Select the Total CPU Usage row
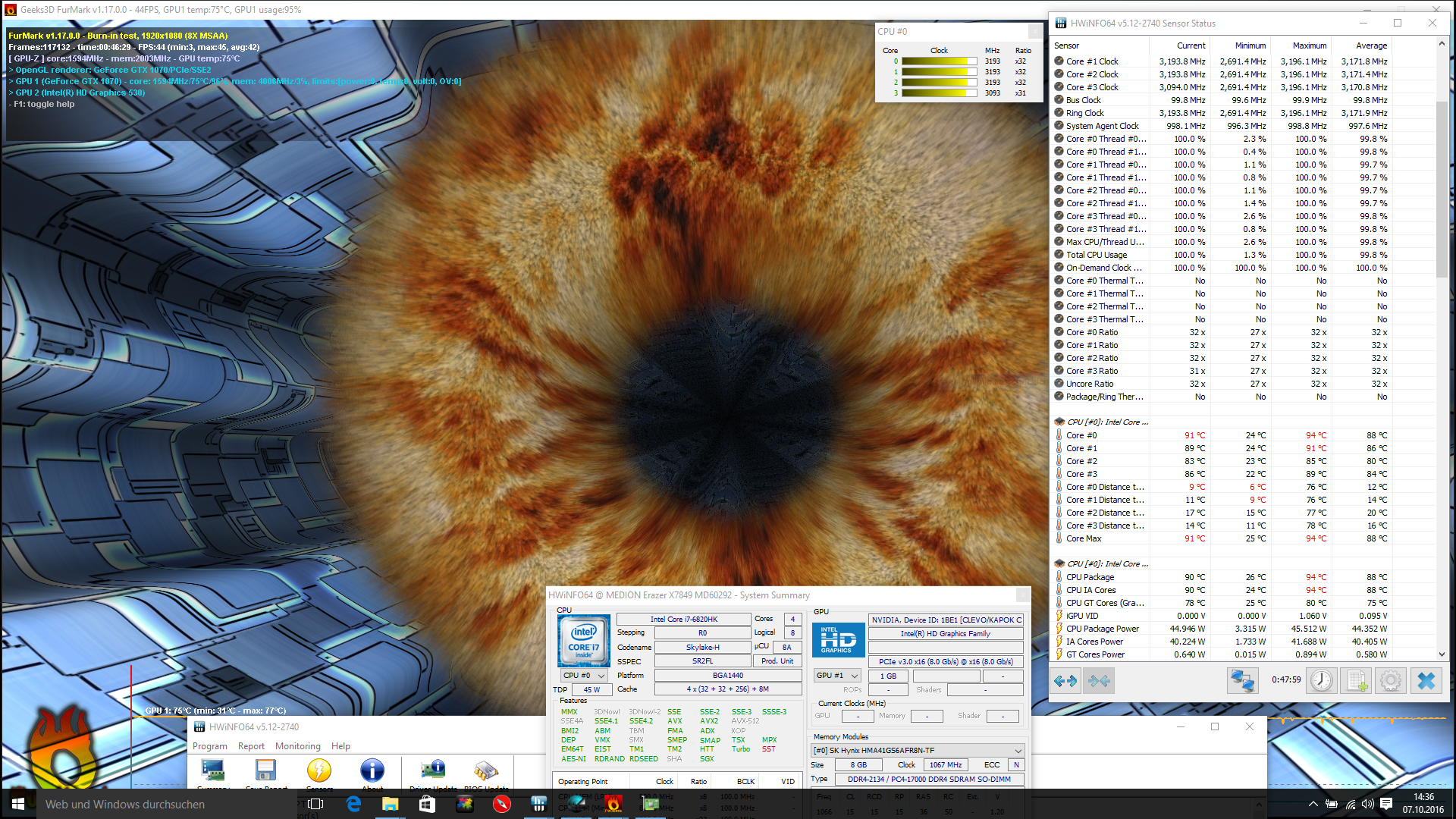This screenshot has width=1456, height=819. pos(1221,255)
